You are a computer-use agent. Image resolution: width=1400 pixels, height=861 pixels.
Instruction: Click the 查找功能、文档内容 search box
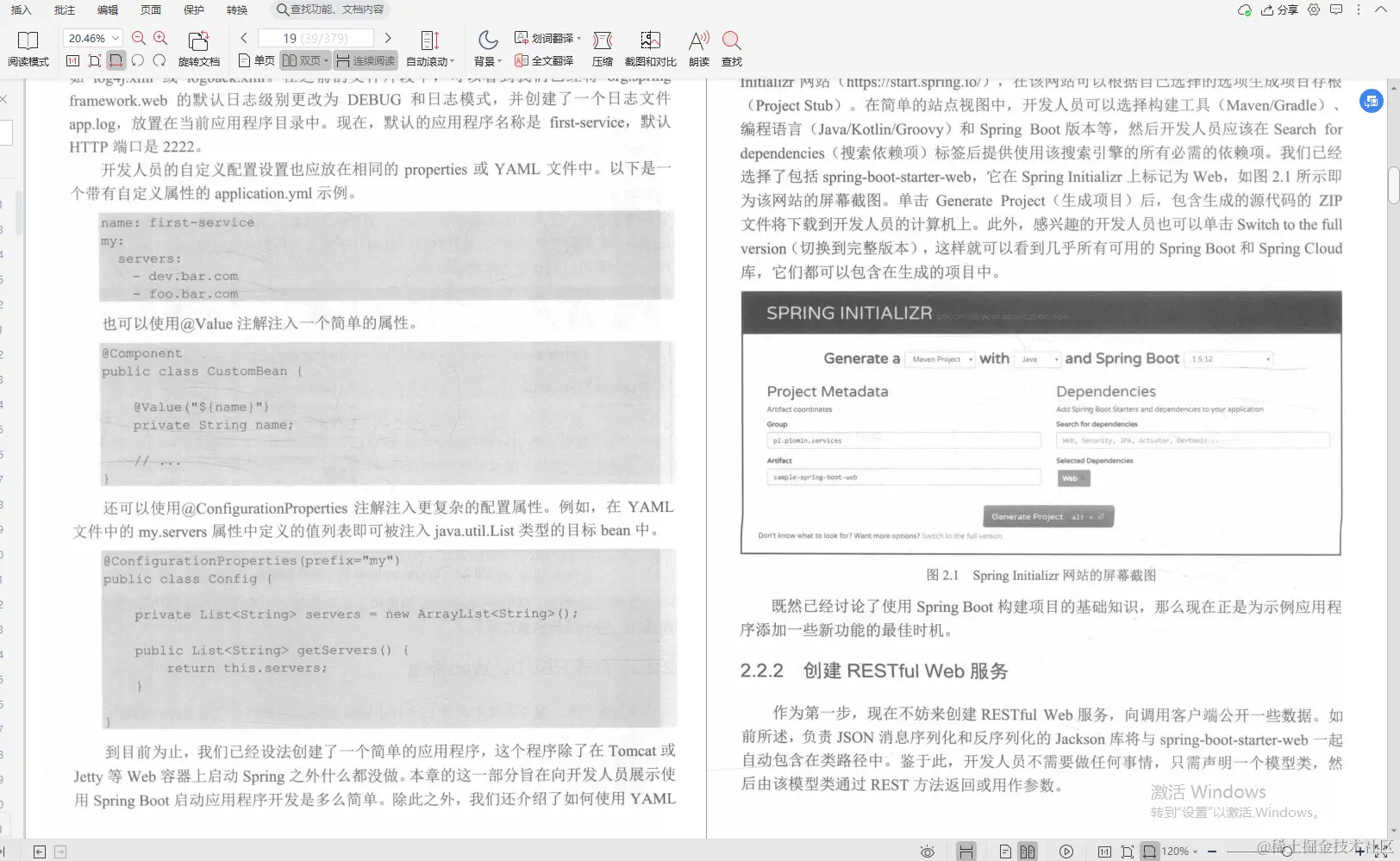[x=329, y=10]
